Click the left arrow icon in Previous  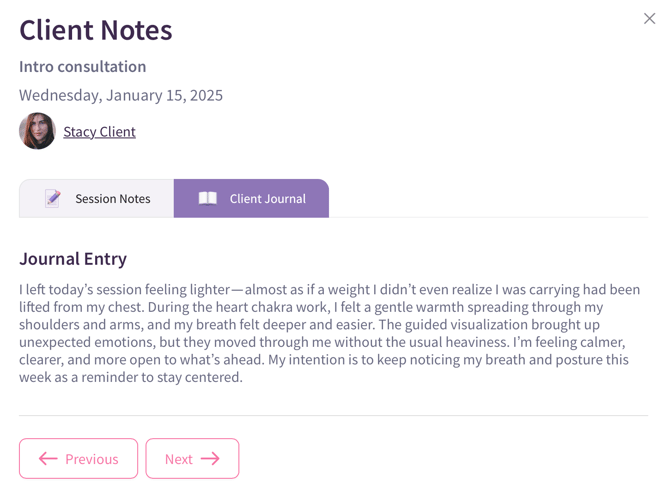48,459
